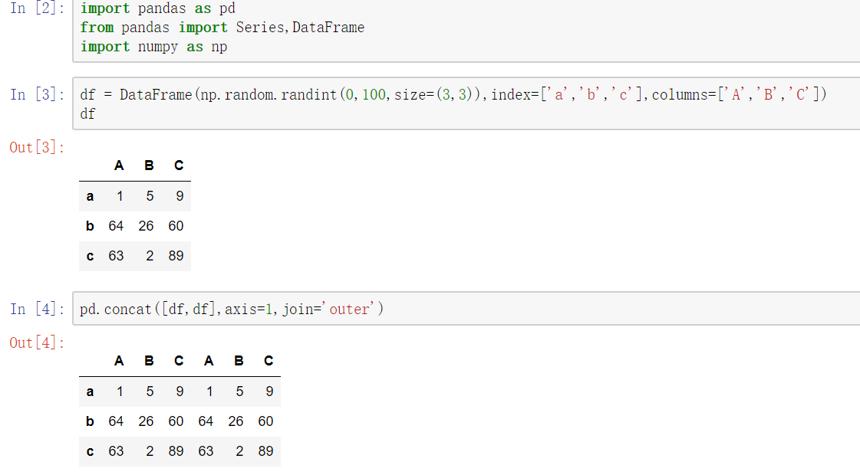The image size is (860, 475).
Task: Click column header C in first table
Action: coord(179,165)
